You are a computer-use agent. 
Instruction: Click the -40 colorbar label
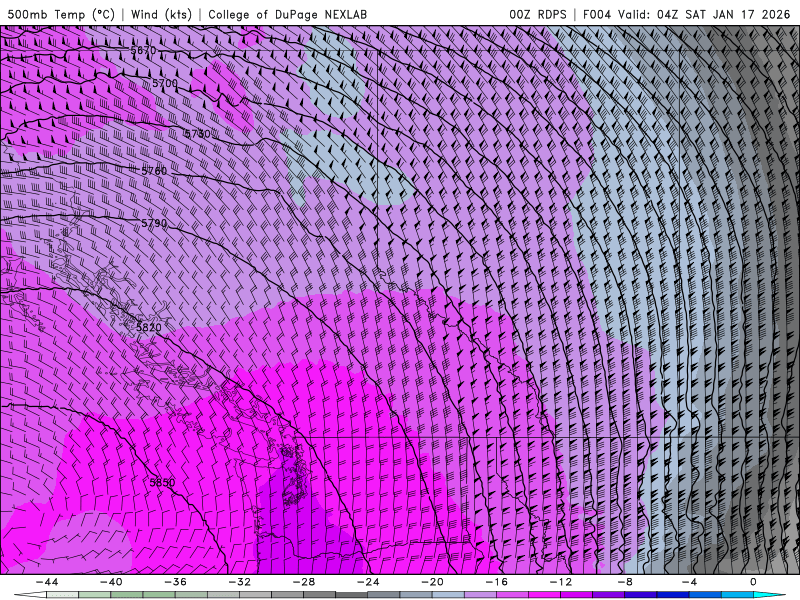(111, 582)
